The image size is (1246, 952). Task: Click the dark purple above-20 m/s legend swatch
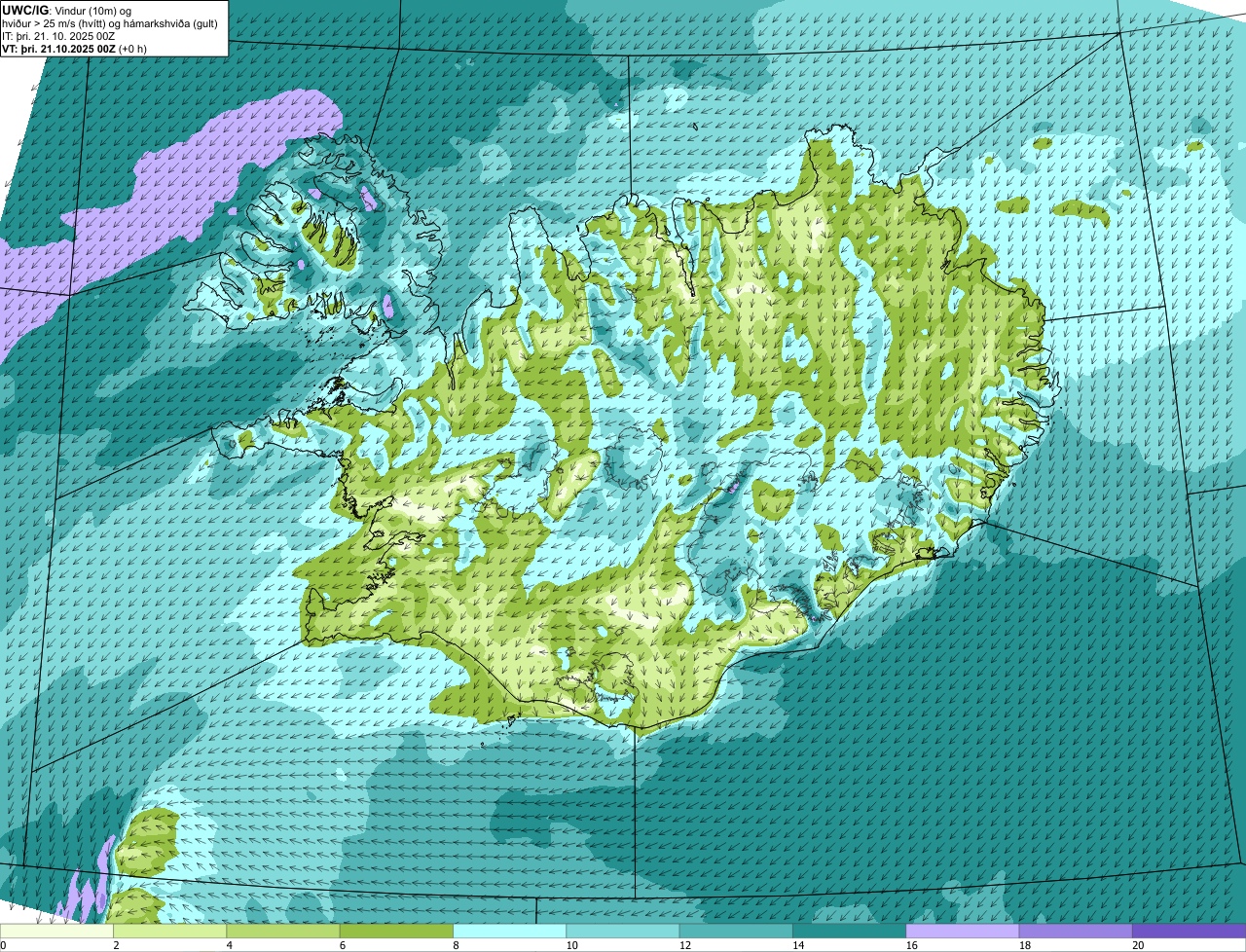1190,932
